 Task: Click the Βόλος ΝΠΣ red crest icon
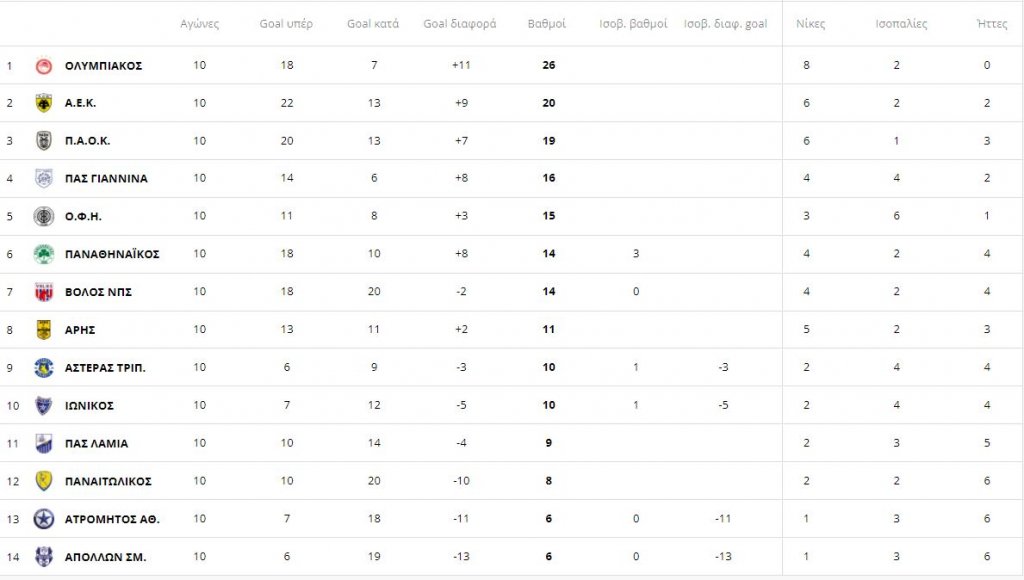point(44,292)
